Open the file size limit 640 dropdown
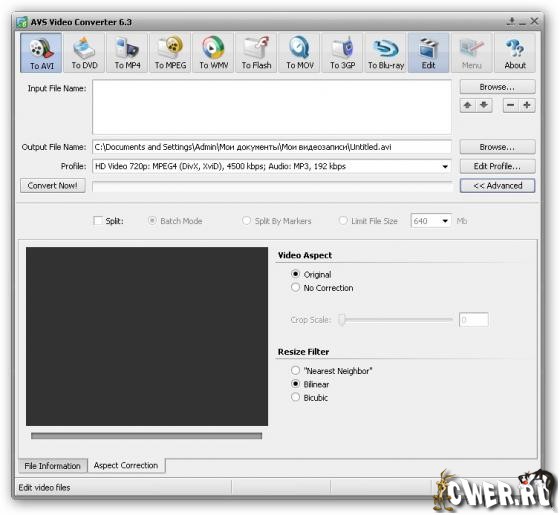560x515 pixels. coord(445,221)
